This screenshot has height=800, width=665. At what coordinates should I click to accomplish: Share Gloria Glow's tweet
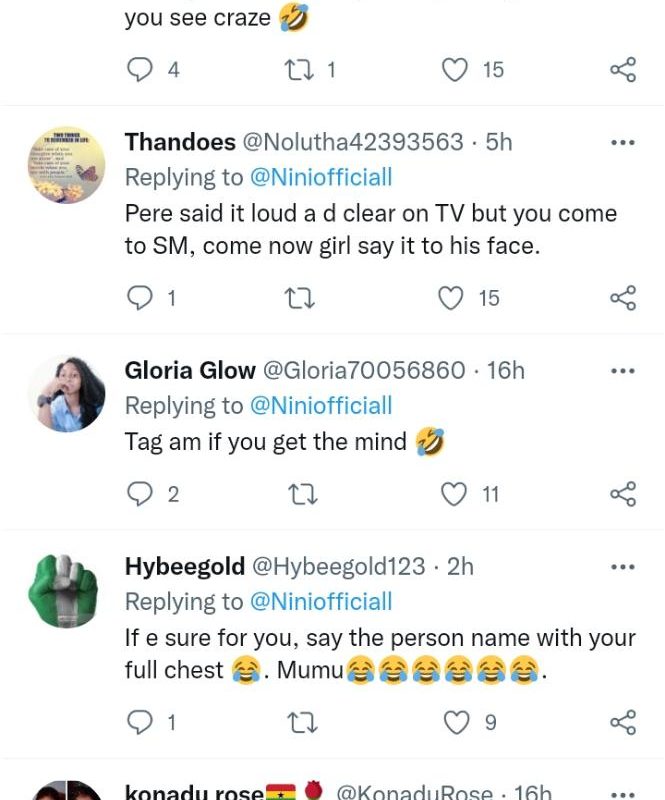click(622, 494)
